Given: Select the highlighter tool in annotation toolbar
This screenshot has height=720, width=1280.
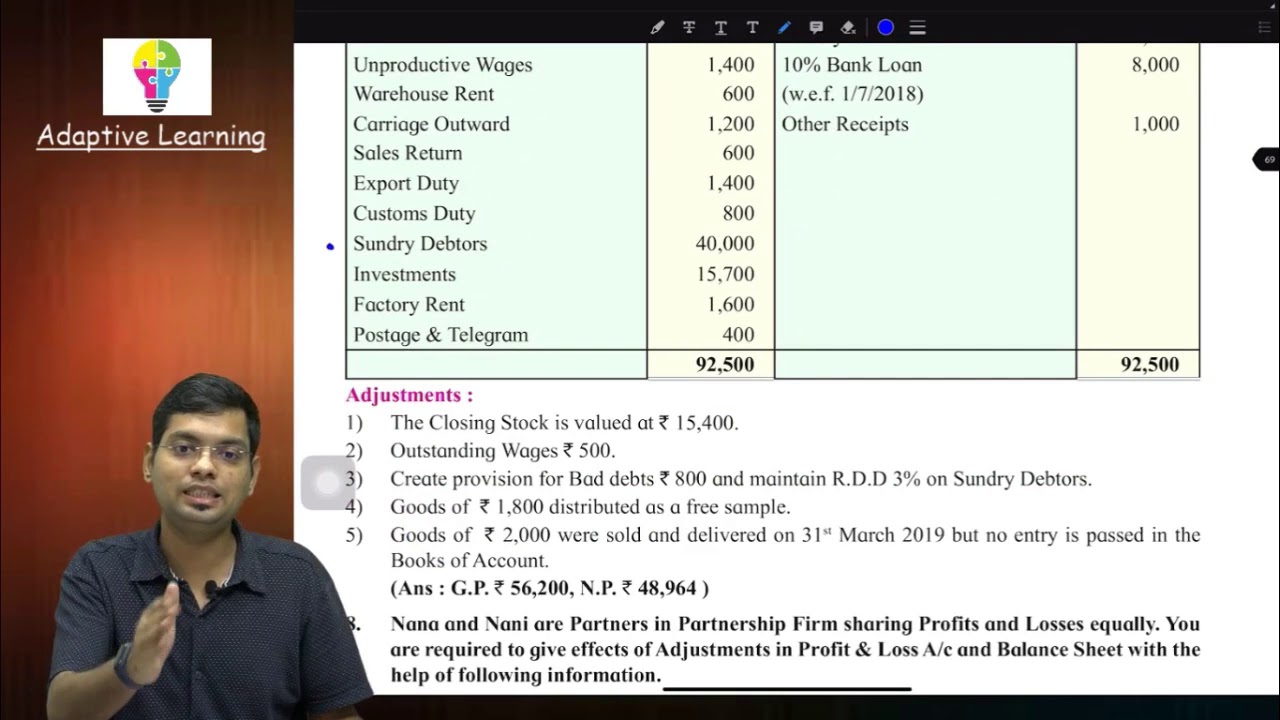Looking at the screenshot, I should pos(657,28).
